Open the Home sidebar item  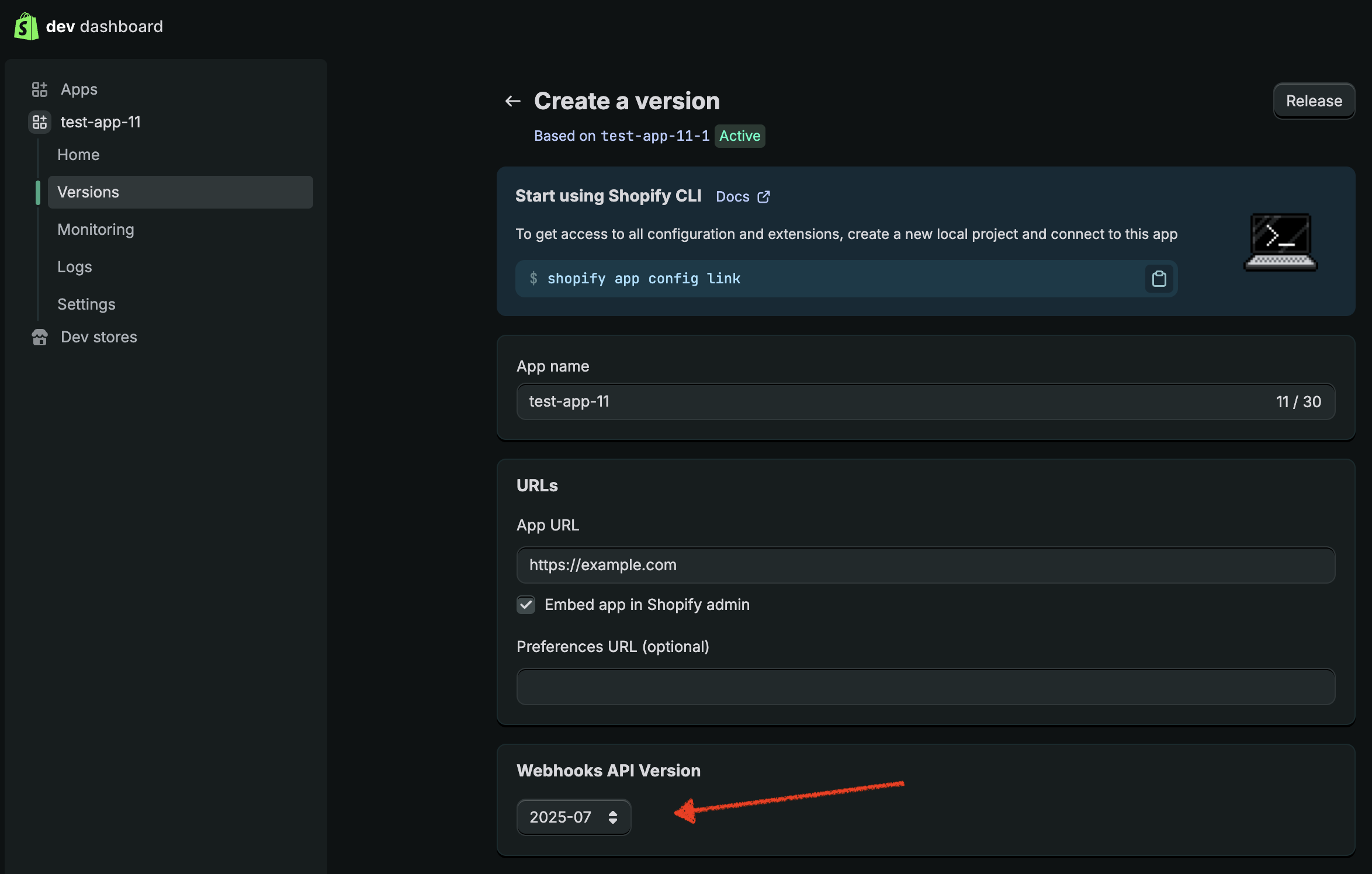click(78, 155)
